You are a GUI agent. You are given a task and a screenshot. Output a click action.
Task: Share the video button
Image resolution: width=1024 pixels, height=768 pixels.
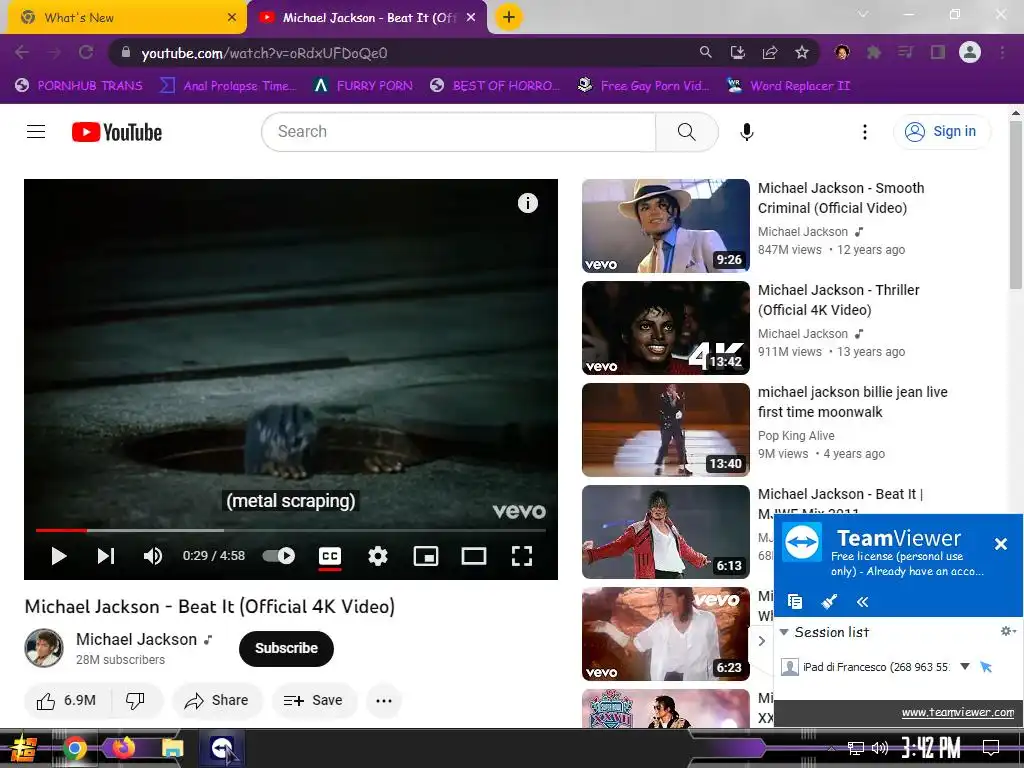[217, 701]
